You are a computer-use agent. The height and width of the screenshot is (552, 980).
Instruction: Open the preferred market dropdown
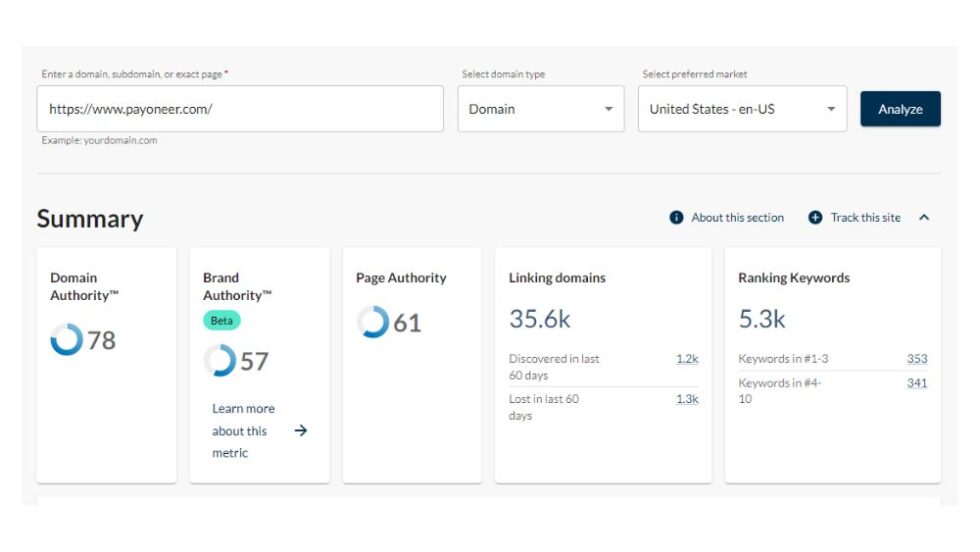click(742, 109)
